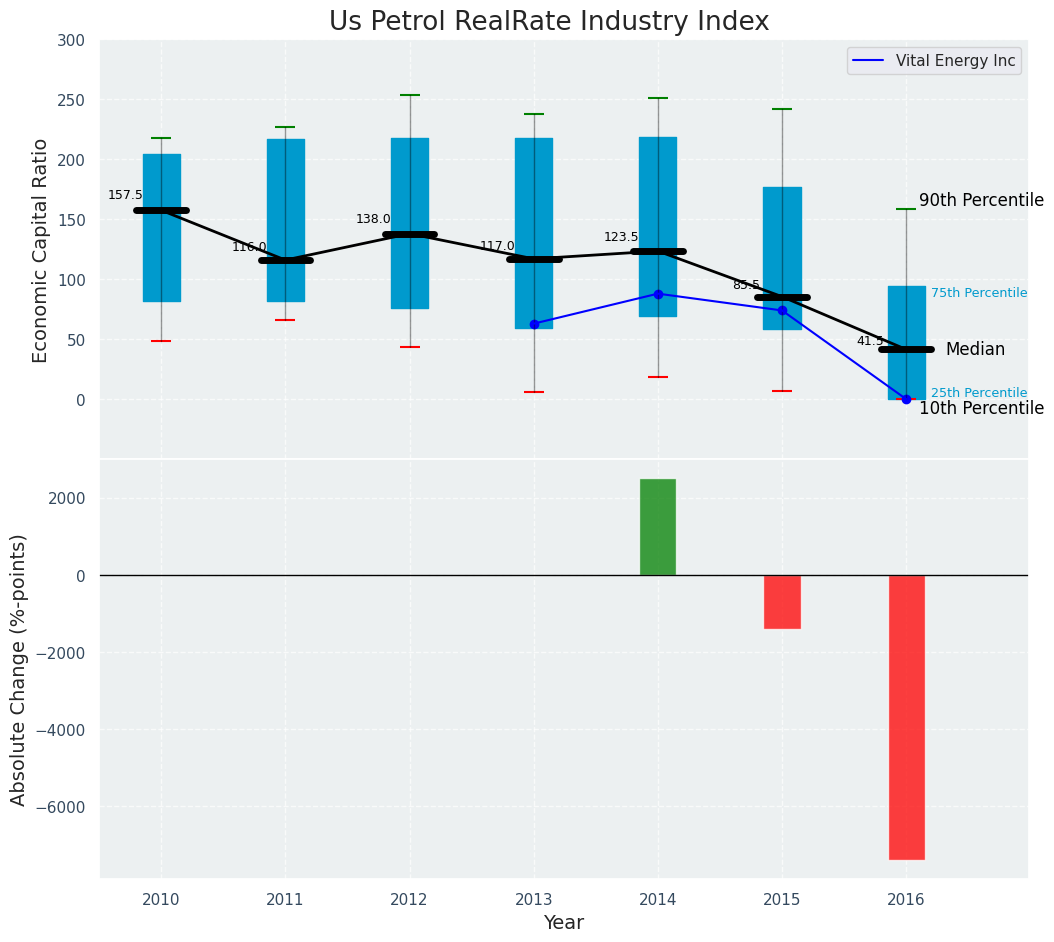Click the 2014 Vital Energy data point
Image resolution: width=1054 pixels, height=942 pixels.
658,294
